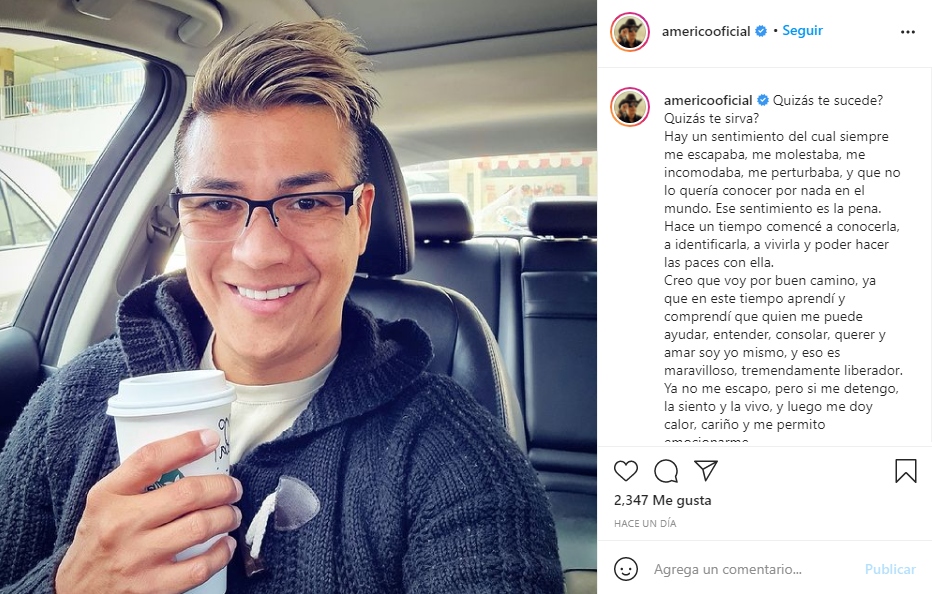Viewport: 932px width, 594px height.
Task: Open the americooficial username in the header
Action: 706,32
